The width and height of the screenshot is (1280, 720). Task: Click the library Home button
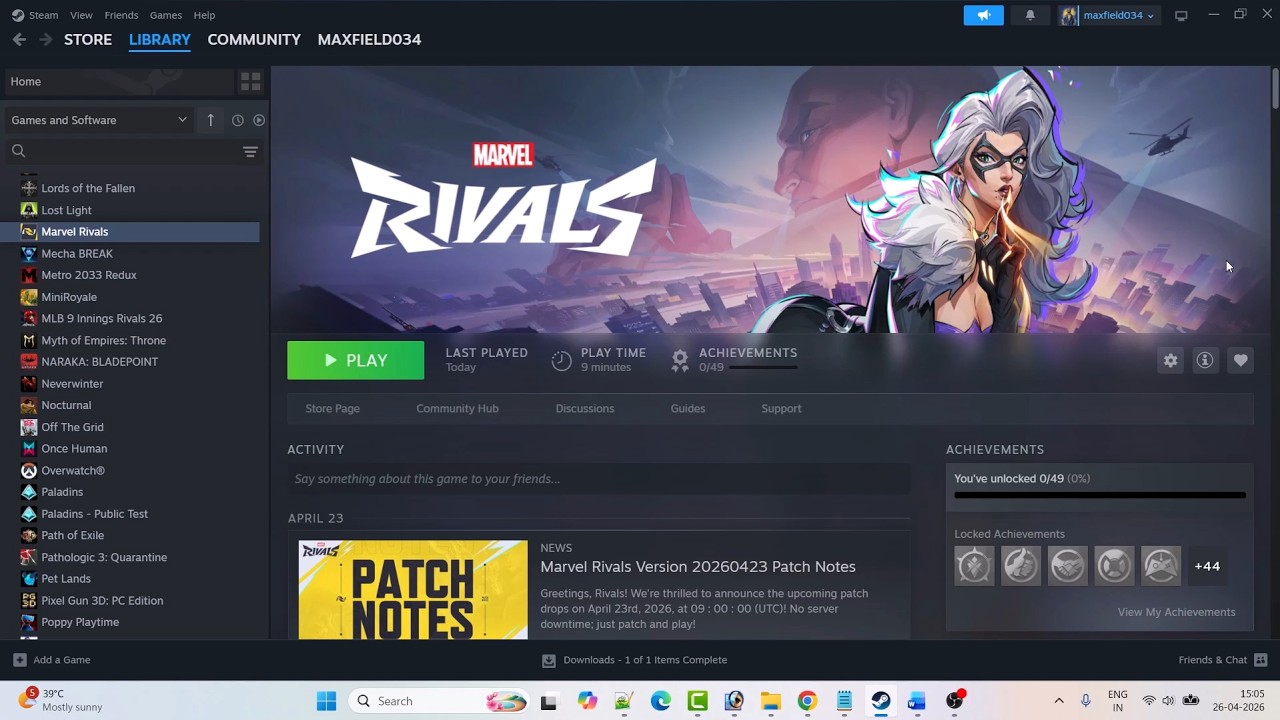point(120,81)
